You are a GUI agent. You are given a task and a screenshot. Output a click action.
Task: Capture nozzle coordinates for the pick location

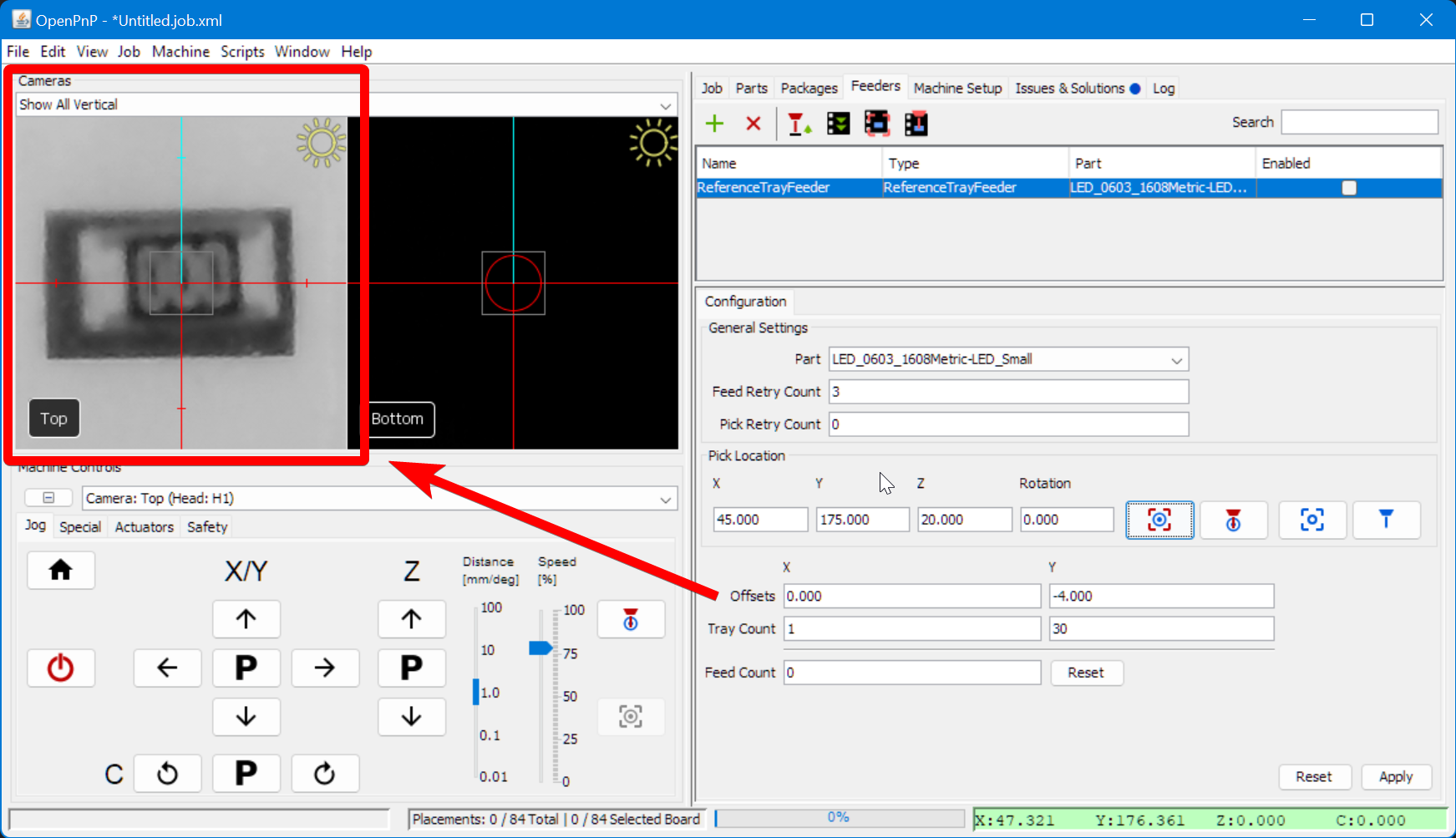click(x=1234, y=520)
